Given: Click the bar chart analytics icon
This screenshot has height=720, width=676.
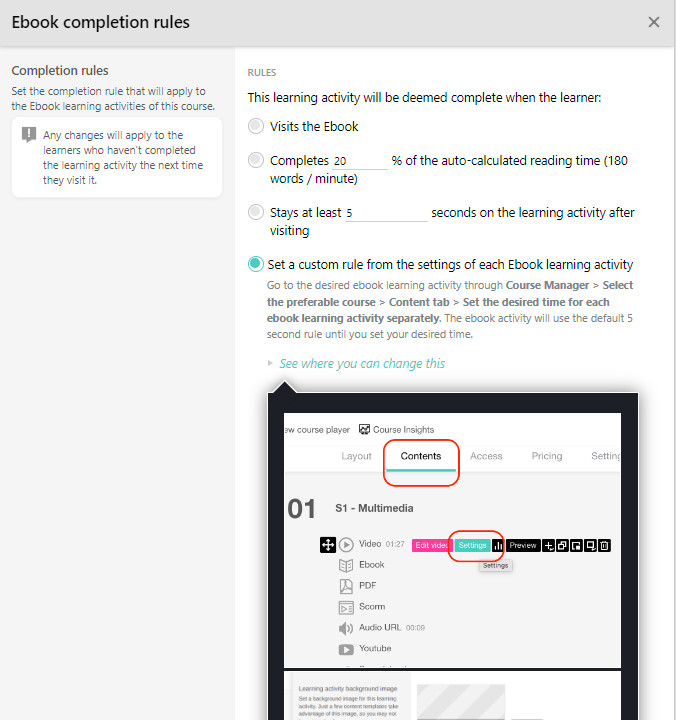Looking at the screenshot, I should tap(498, 545).
